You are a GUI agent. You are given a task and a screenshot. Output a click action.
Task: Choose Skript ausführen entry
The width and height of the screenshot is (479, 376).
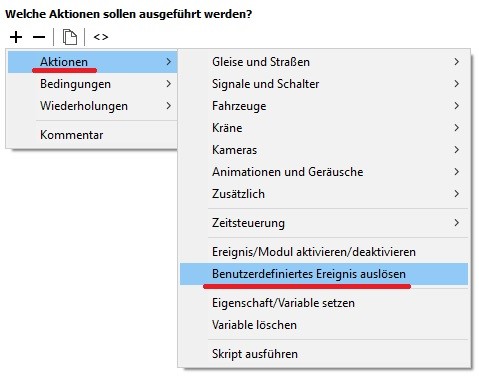pos(324,354)
